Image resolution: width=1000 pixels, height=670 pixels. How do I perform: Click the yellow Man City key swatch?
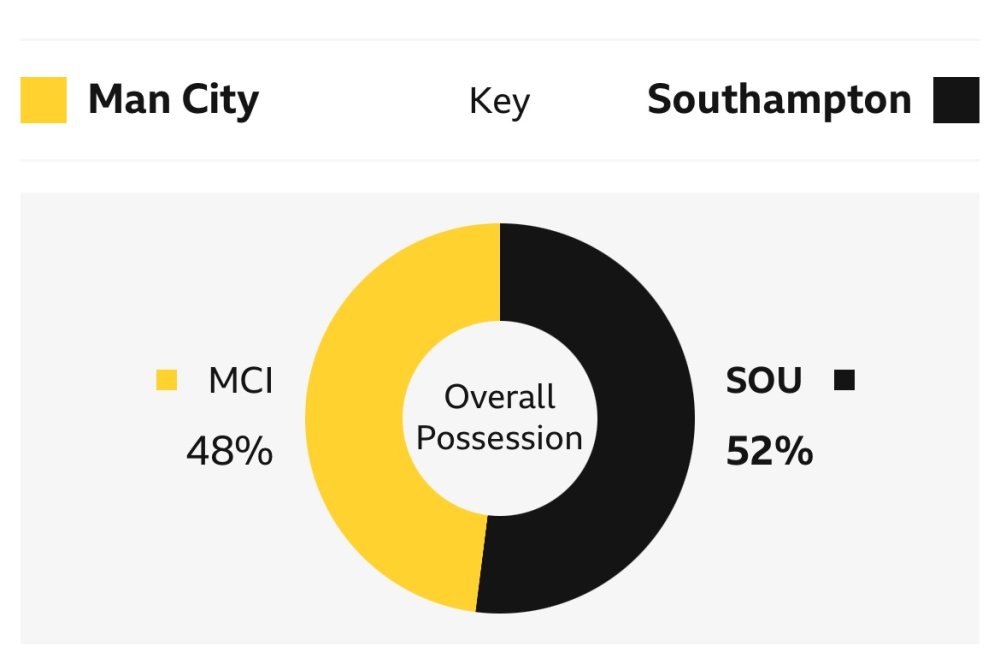[43, 100]
